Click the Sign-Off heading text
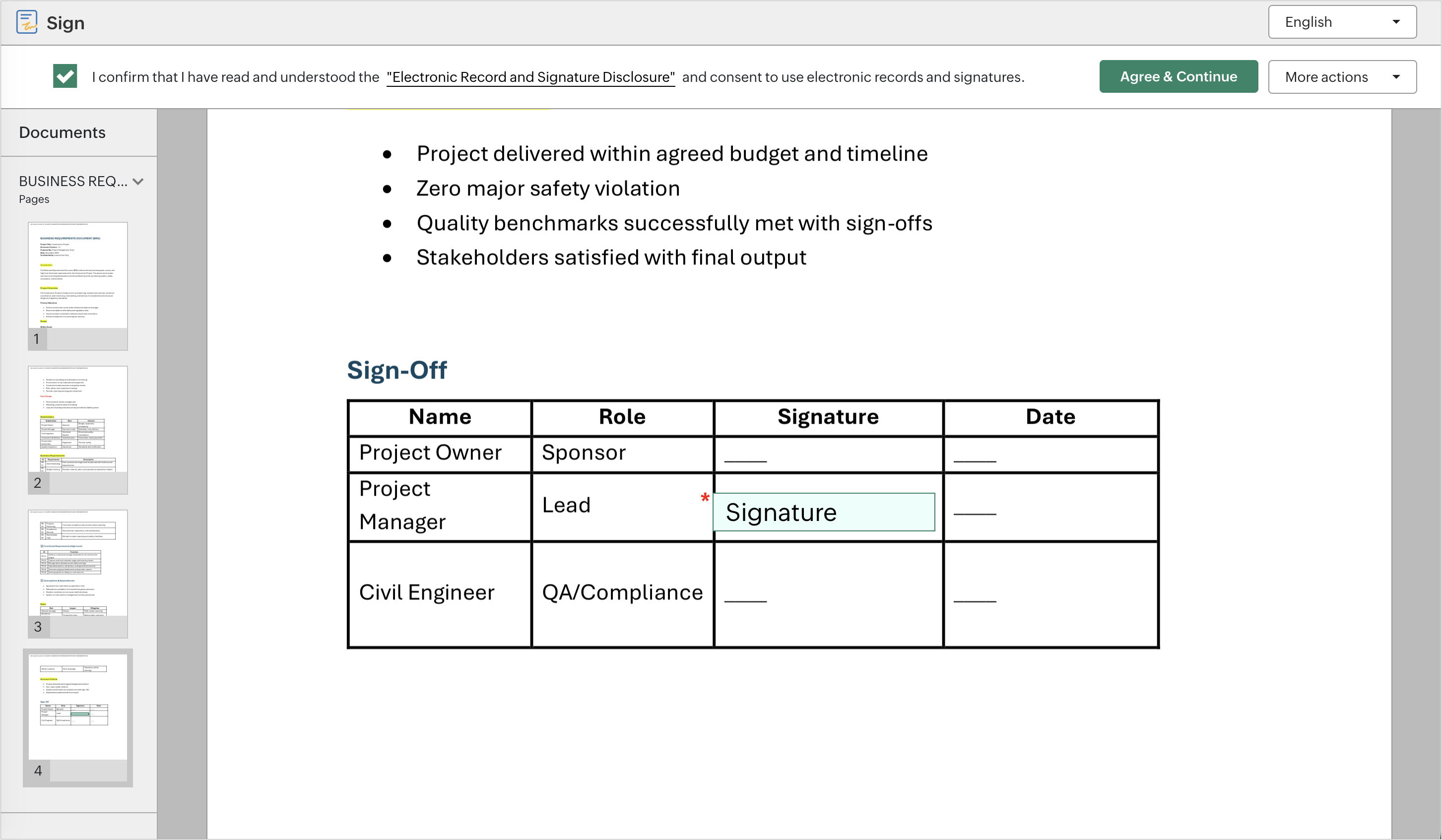The height and width of the screenshot is (840, 1442). [396, 370]
